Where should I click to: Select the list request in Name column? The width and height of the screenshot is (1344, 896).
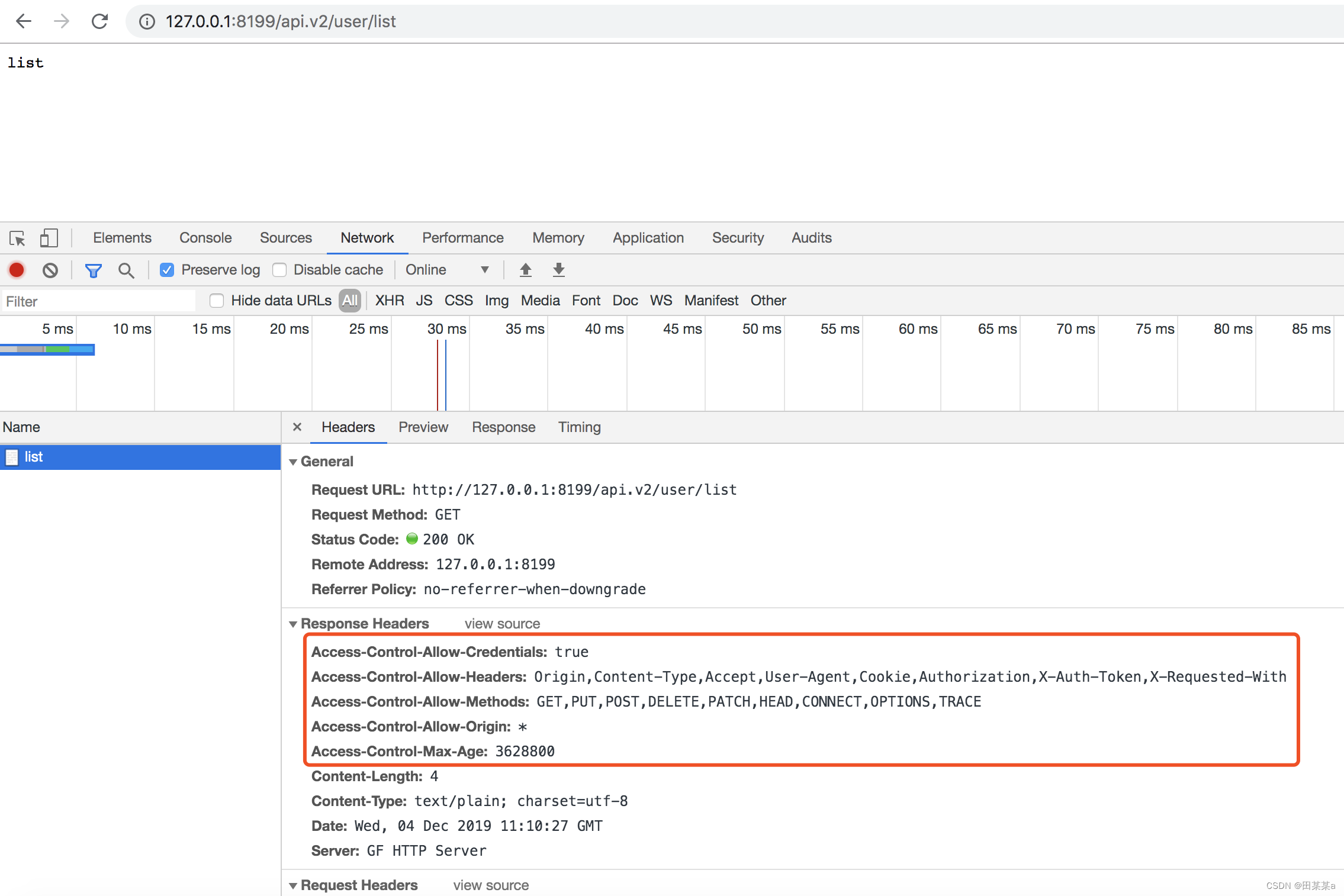point(33,456)
